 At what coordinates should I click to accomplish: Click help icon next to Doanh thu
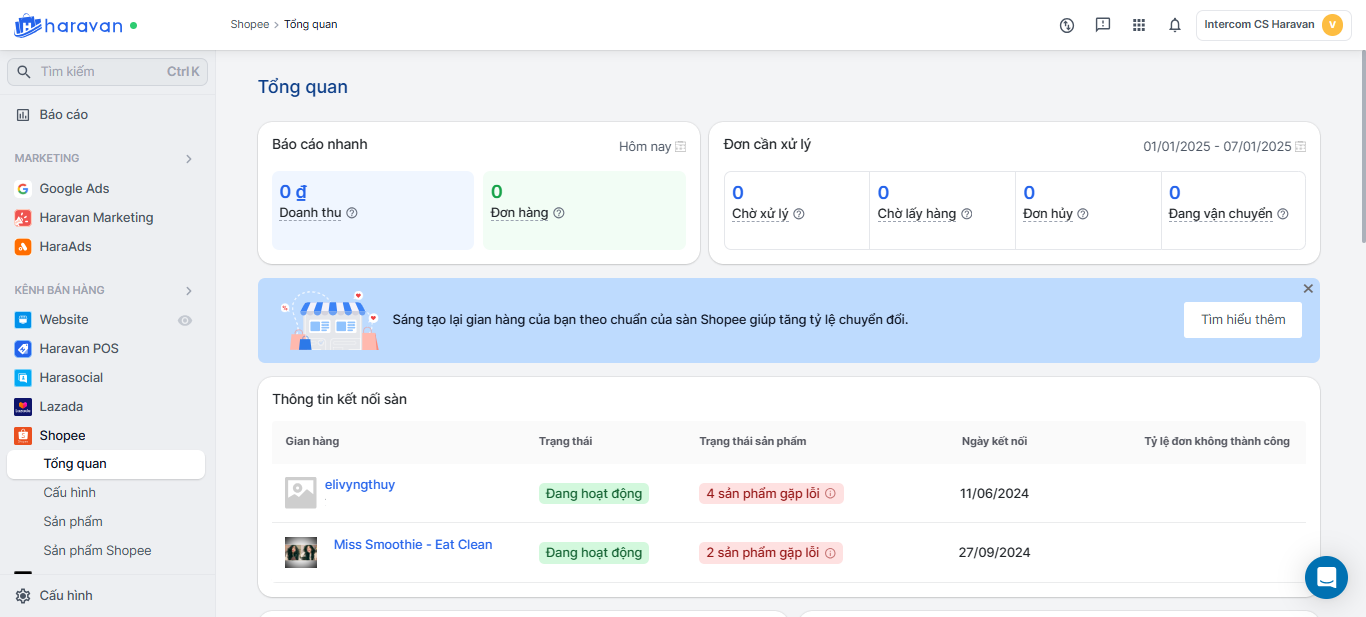click(x=352, y=213)
